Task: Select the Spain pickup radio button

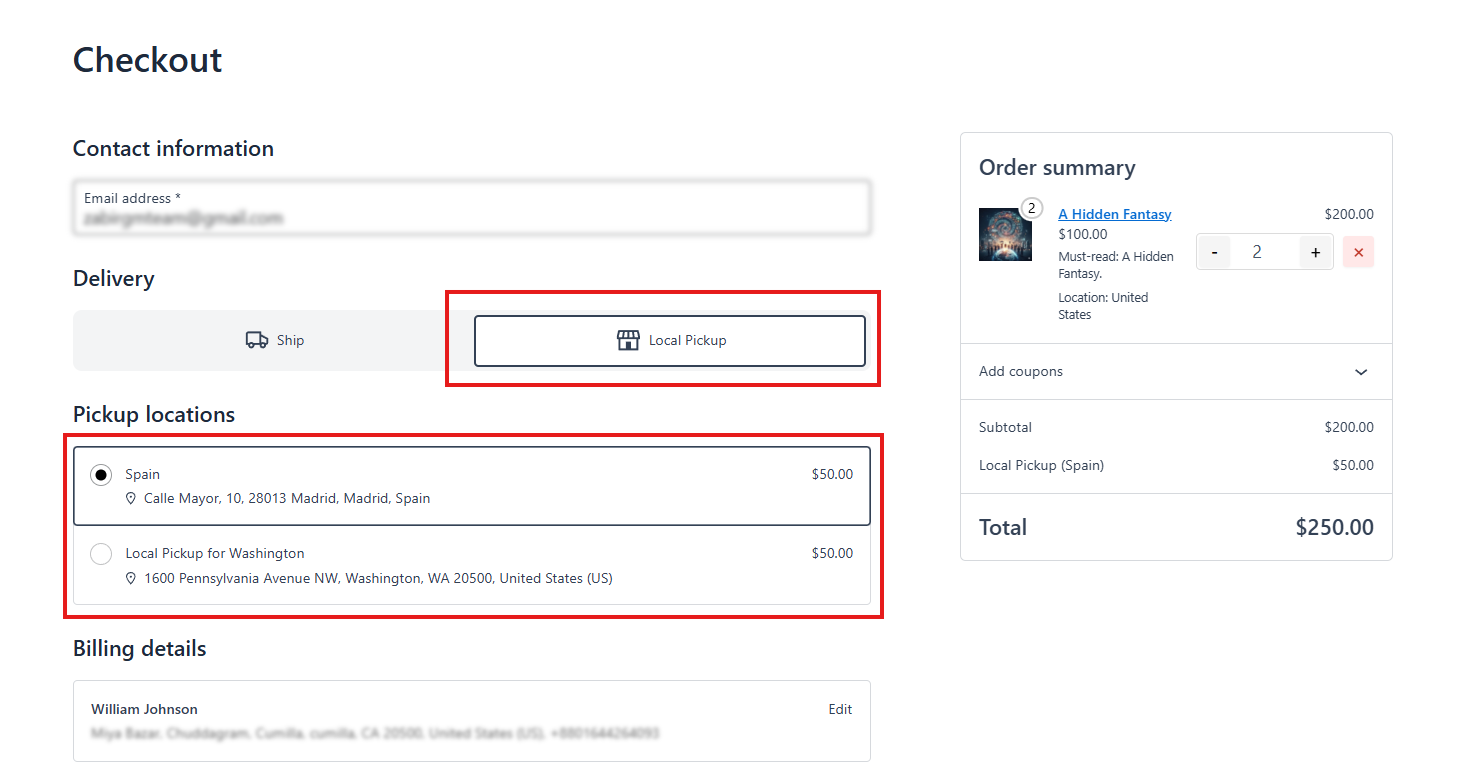Action: (101, 475)
